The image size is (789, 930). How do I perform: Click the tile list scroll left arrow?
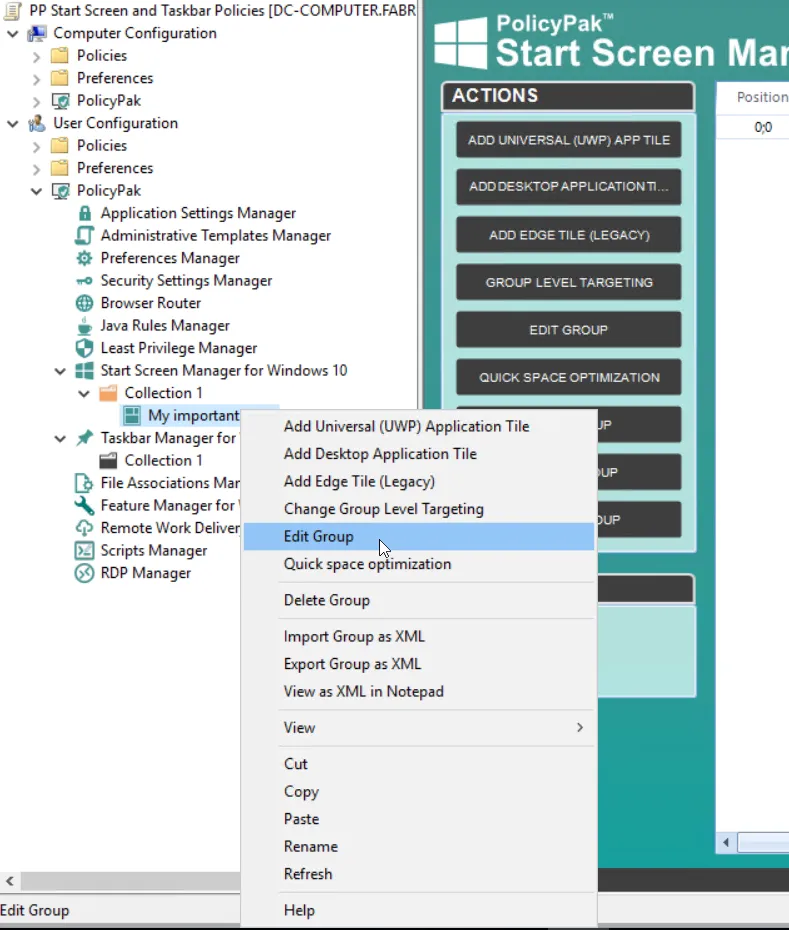click(x=726, y=843)
